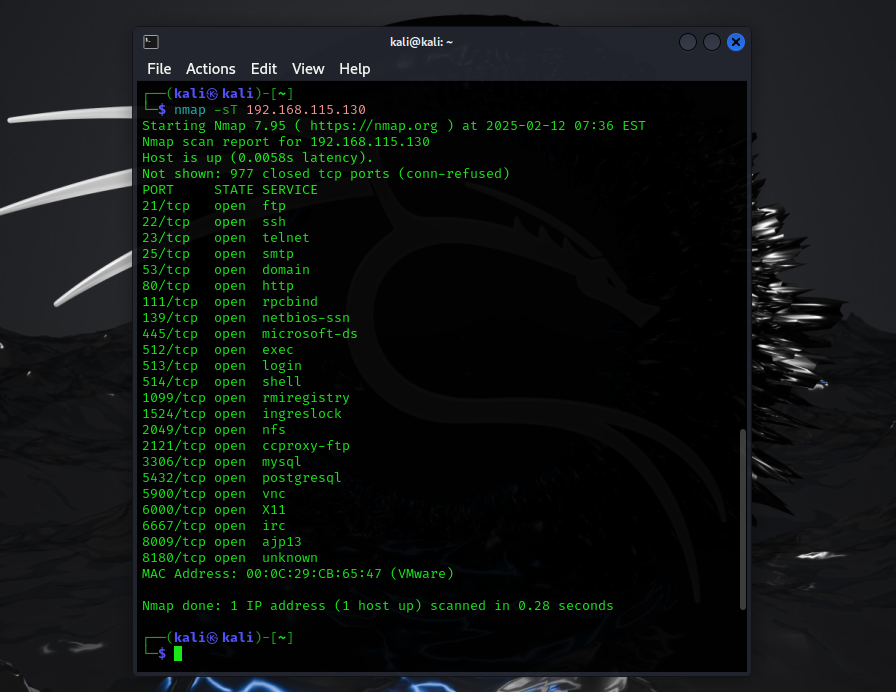
Task: Click the PORT STATE SERVICE header line
Action: tap(230, 190)
